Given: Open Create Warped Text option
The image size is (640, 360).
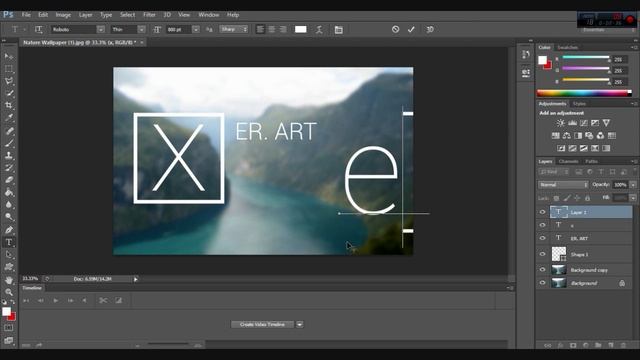Looking at the screenshot, I should [x=319, y=29].
